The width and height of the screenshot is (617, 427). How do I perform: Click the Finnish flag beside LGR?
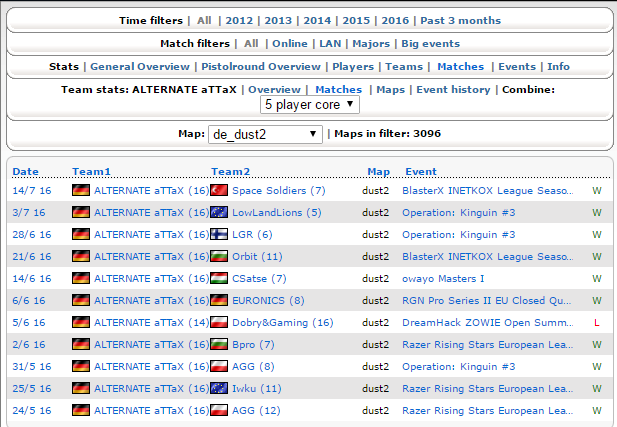pos(219,235)
